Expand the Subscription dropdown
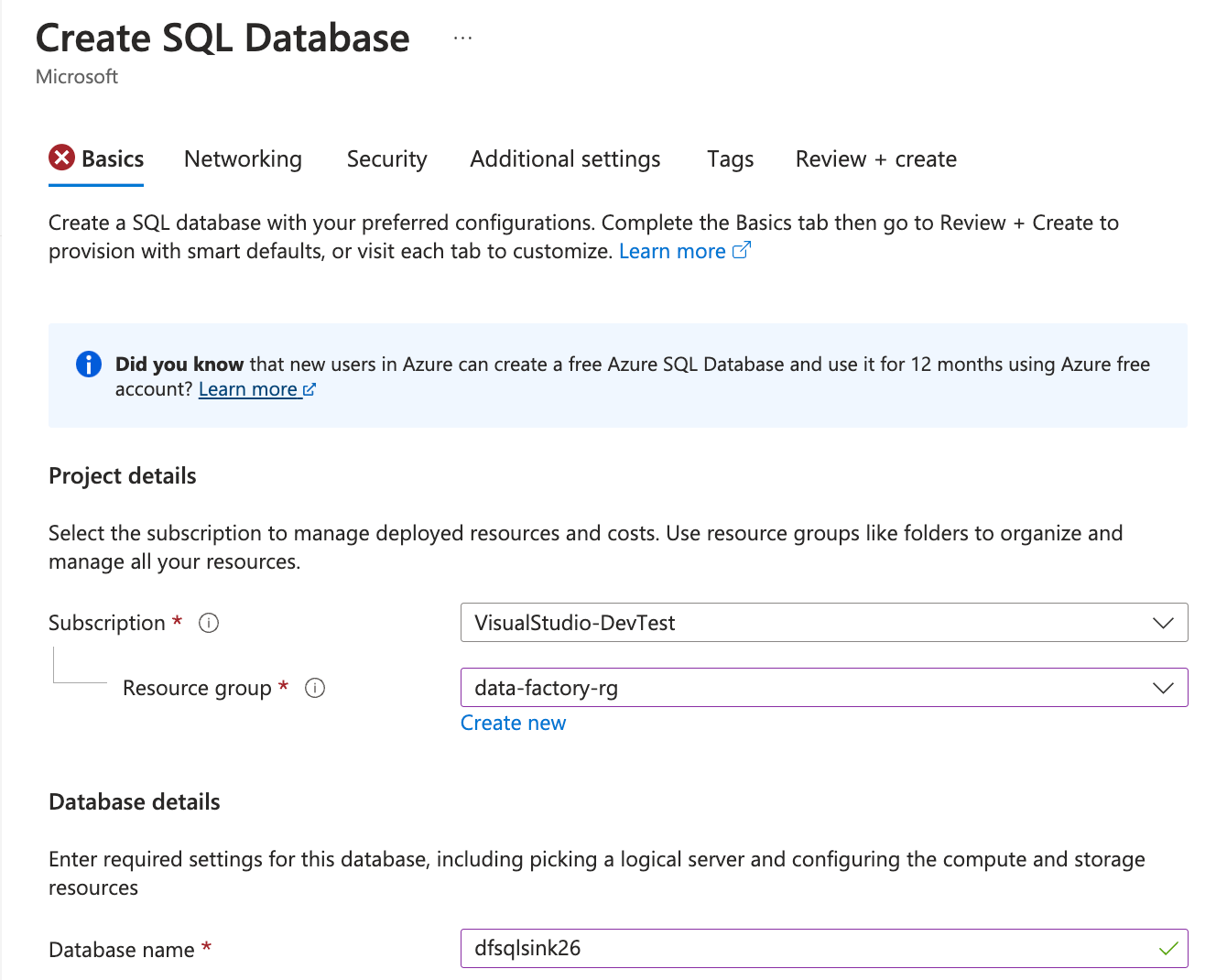1216x980 pixels. [1163, 623]
